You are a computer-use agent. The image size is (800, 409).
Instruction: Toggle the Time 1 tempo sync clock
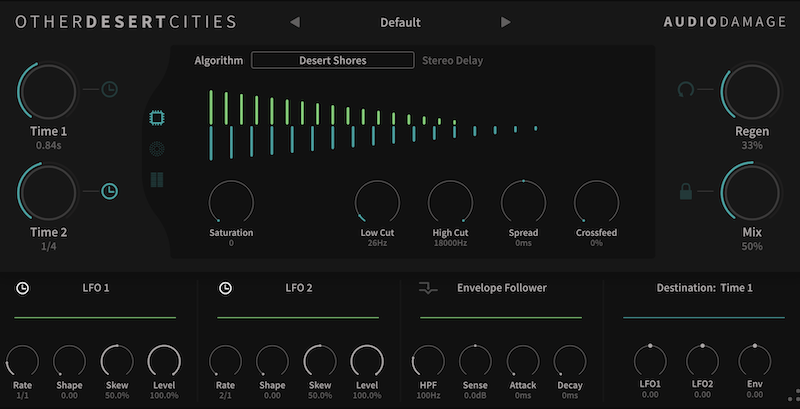(110, 90)
